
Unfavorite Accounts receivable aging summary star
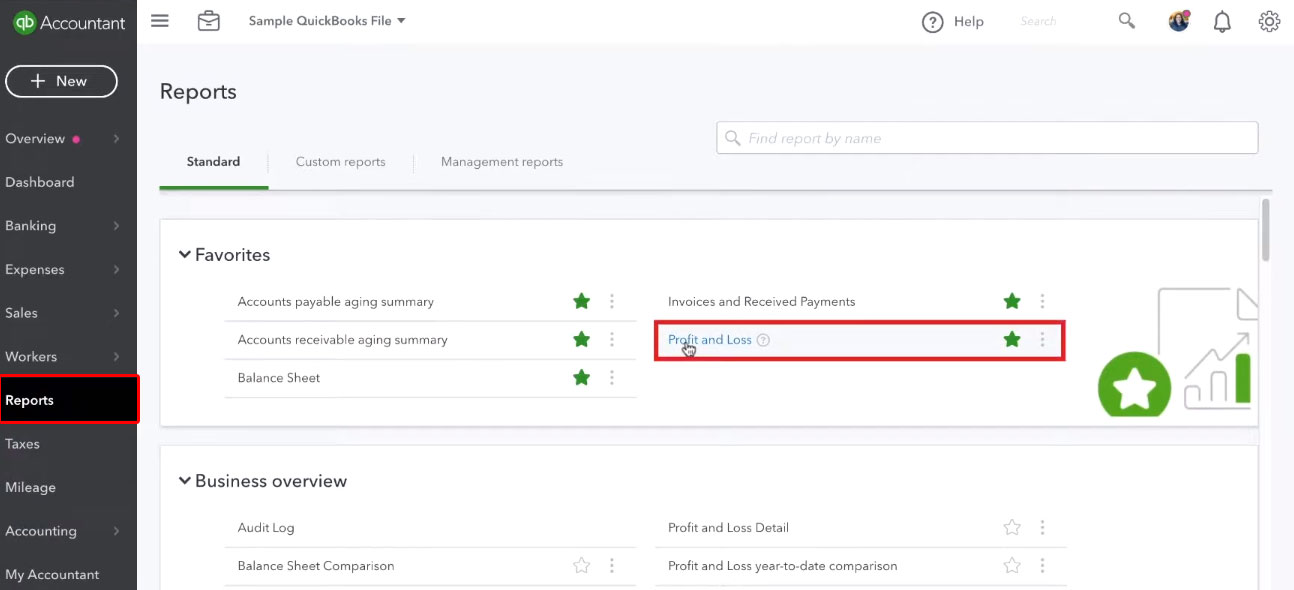581,340
